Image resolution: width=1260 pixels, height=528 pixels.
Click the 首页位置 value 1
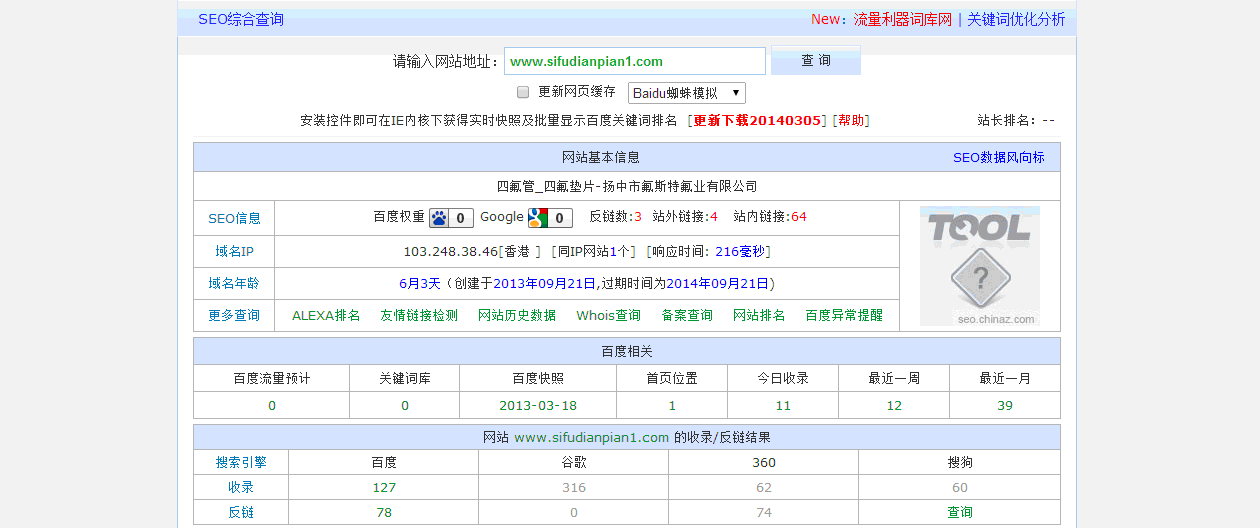[673, 406]
